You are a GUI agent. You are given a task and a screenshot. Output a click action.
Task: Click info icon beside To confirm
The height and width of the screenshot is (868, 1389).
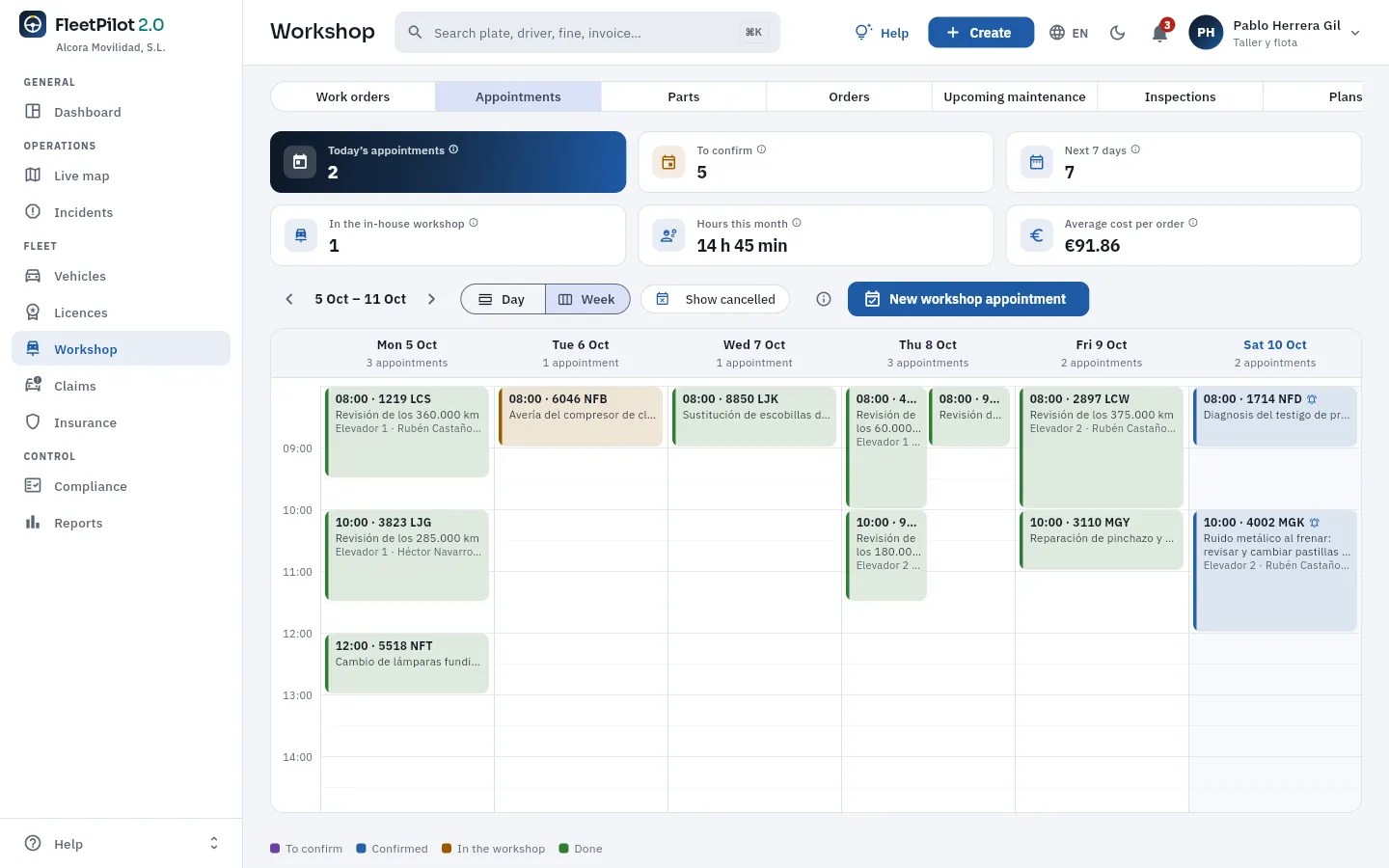click(761, 149)
